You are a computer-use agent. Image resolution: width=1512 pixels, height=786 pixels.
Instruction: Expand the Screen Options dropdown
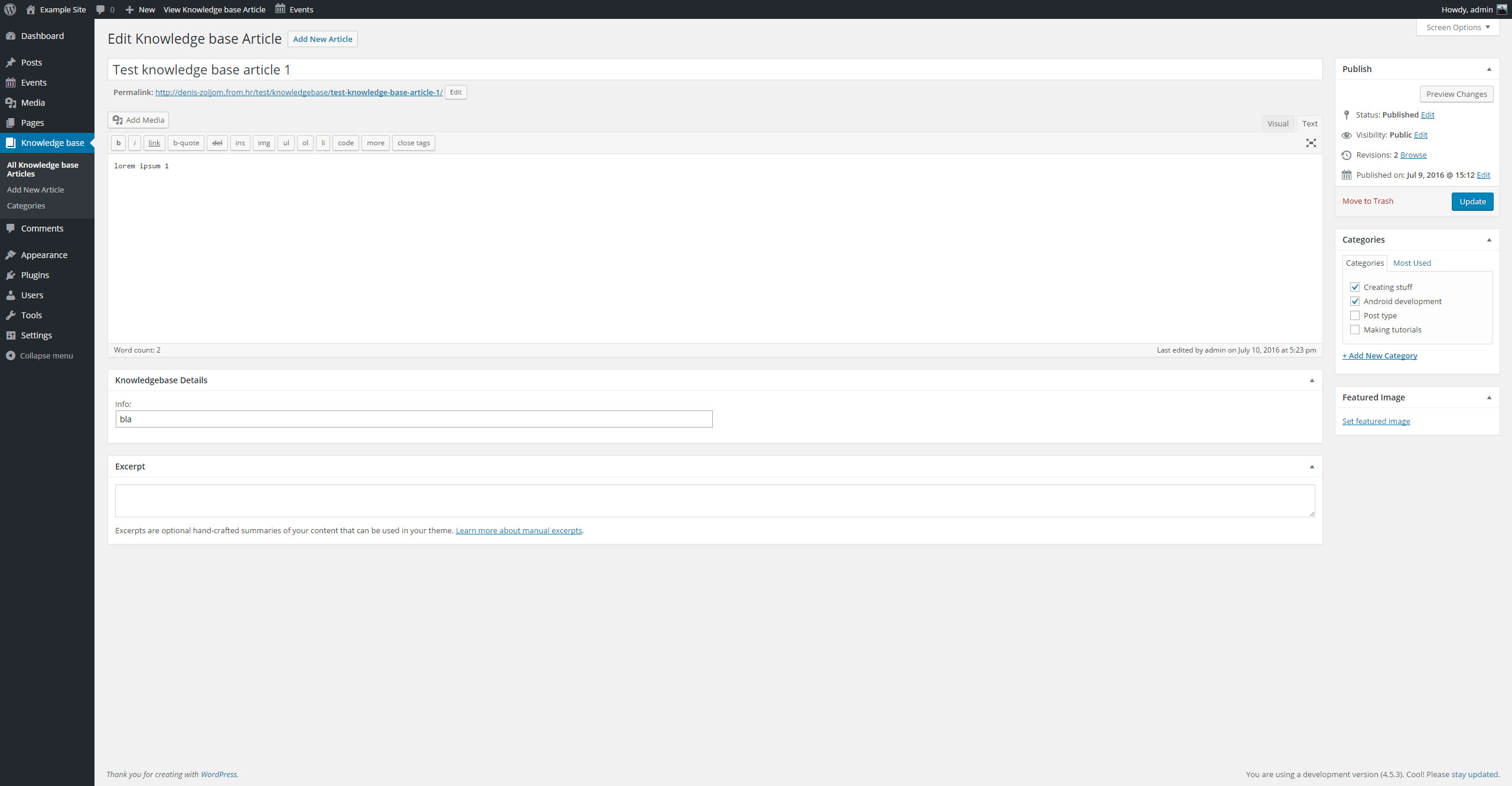point(1457,27)
